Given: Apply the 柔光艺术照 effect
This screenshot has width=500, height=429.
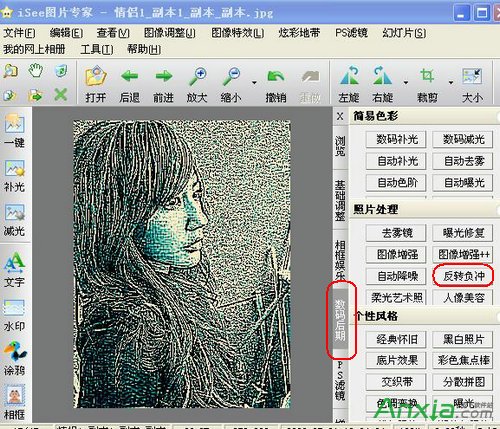Looking at the screenshot, I should pyautogui.click(x=396, y=297).
